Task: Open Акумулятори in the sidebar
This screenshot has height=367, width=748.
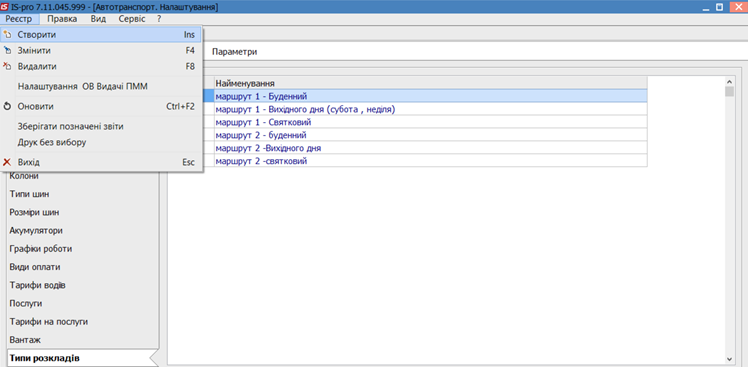Action: click(36, 231)
